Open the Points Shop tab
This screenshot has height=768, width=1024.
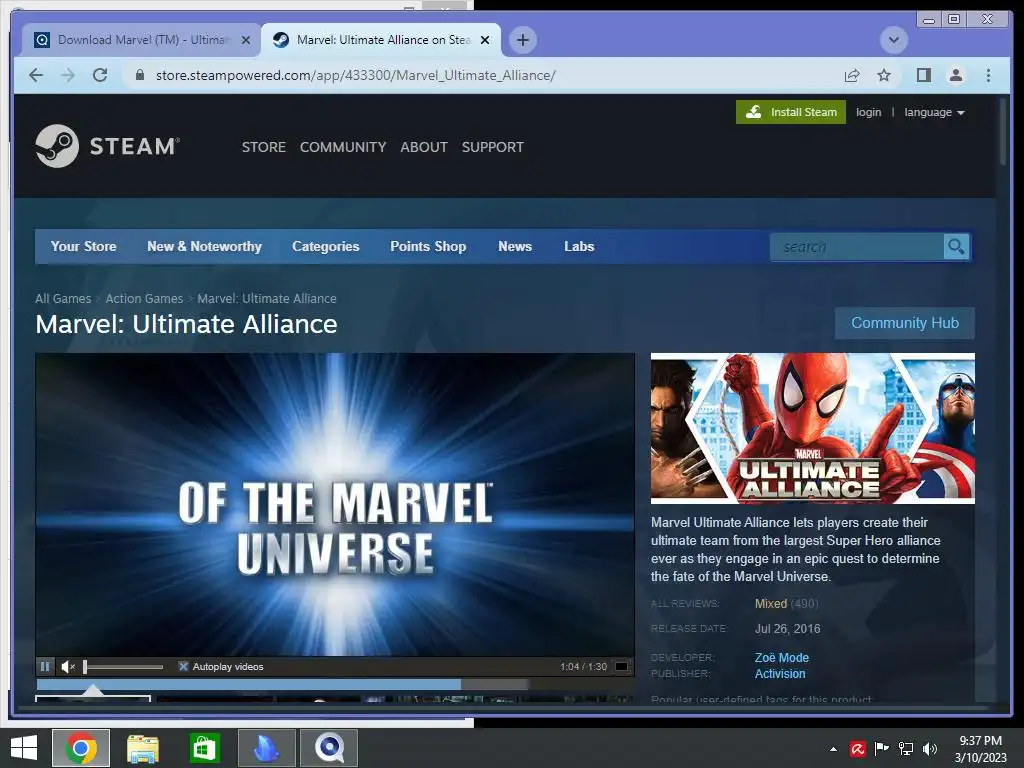(x=428, y=246)
